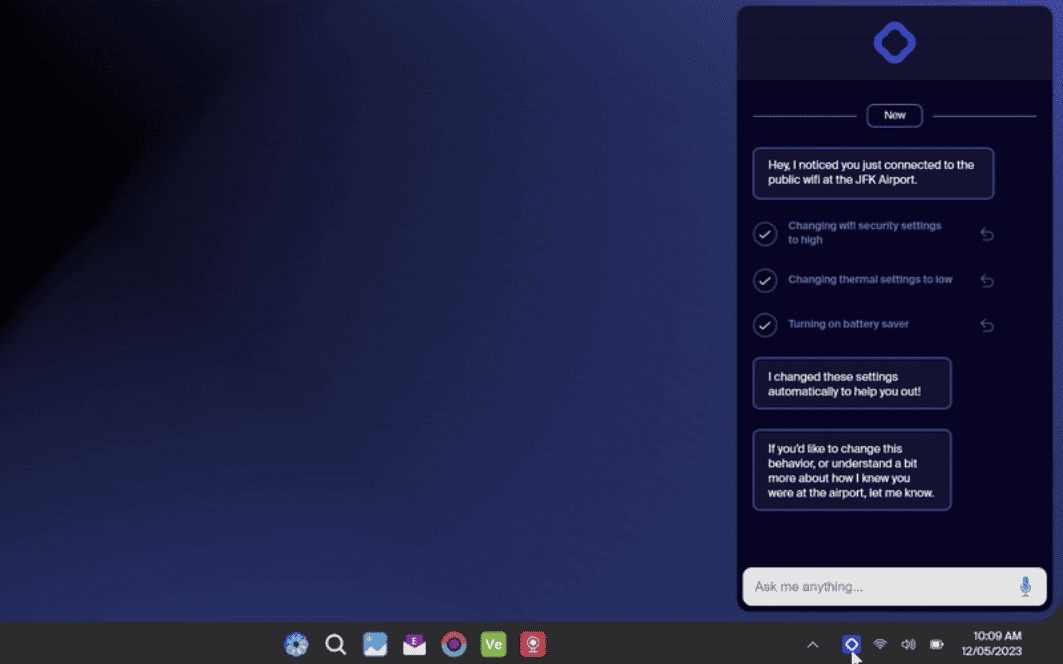The height and width of the screenshot is (664, 1063).
Task: Activate the microphone voice input
Action: [1025, 586]
